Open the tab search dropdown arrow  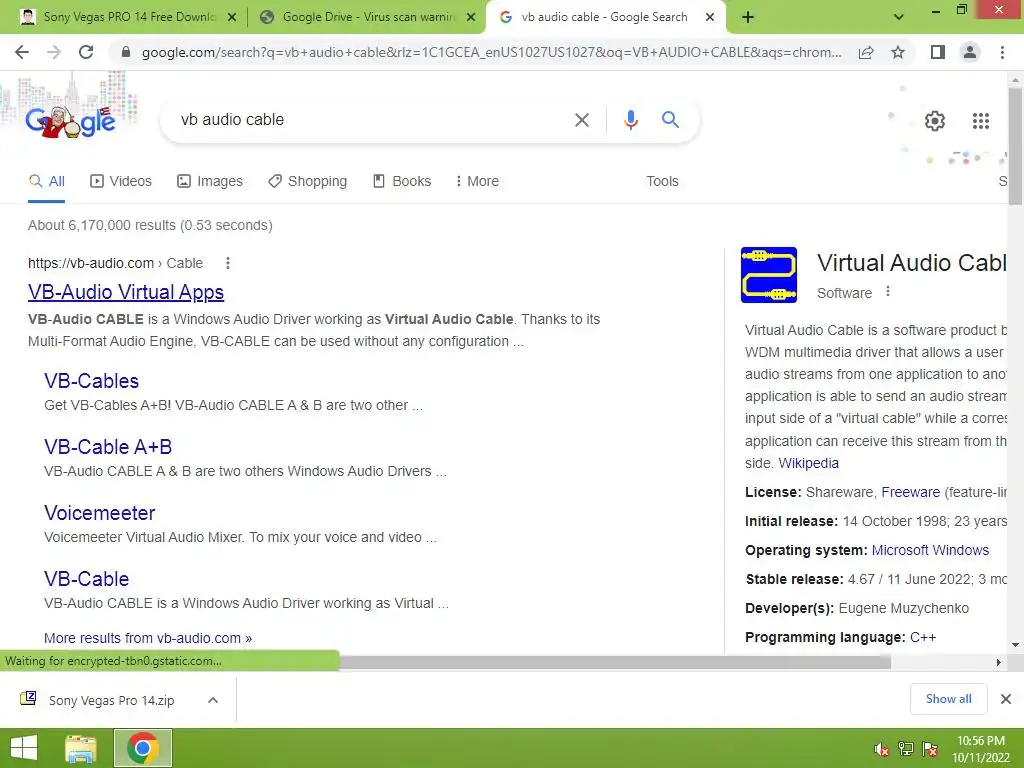point(899,17)
